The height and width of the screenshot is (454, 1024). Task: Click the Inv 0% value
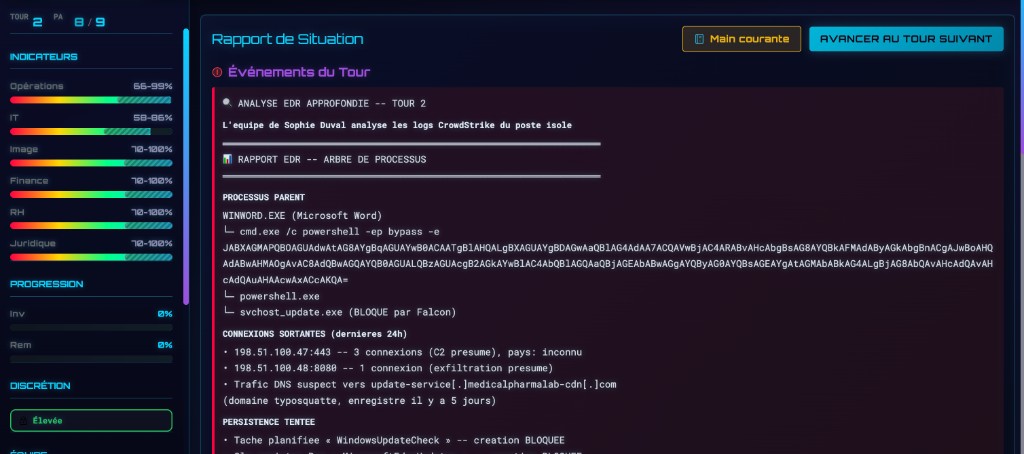click(165, 314)
